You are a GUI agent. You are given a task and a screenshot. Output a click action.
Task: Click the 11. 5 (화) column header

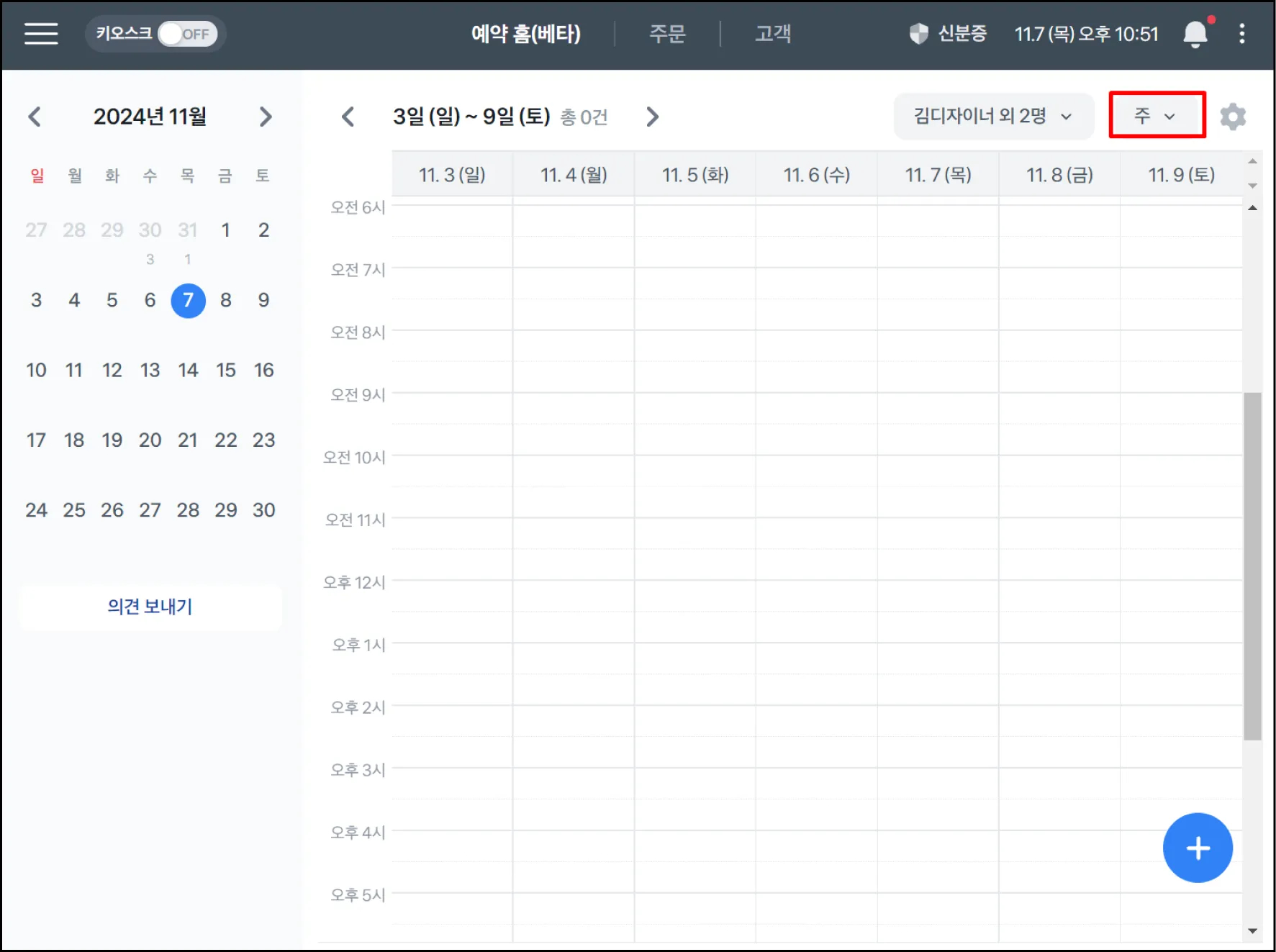pos(695,175)
